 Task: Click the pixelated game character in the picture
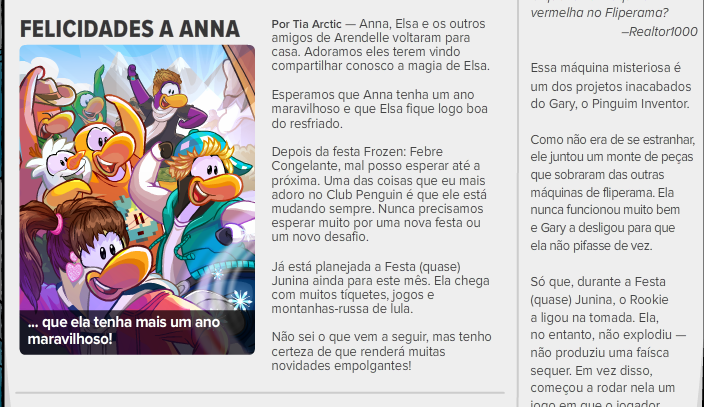tap(137, 220)
